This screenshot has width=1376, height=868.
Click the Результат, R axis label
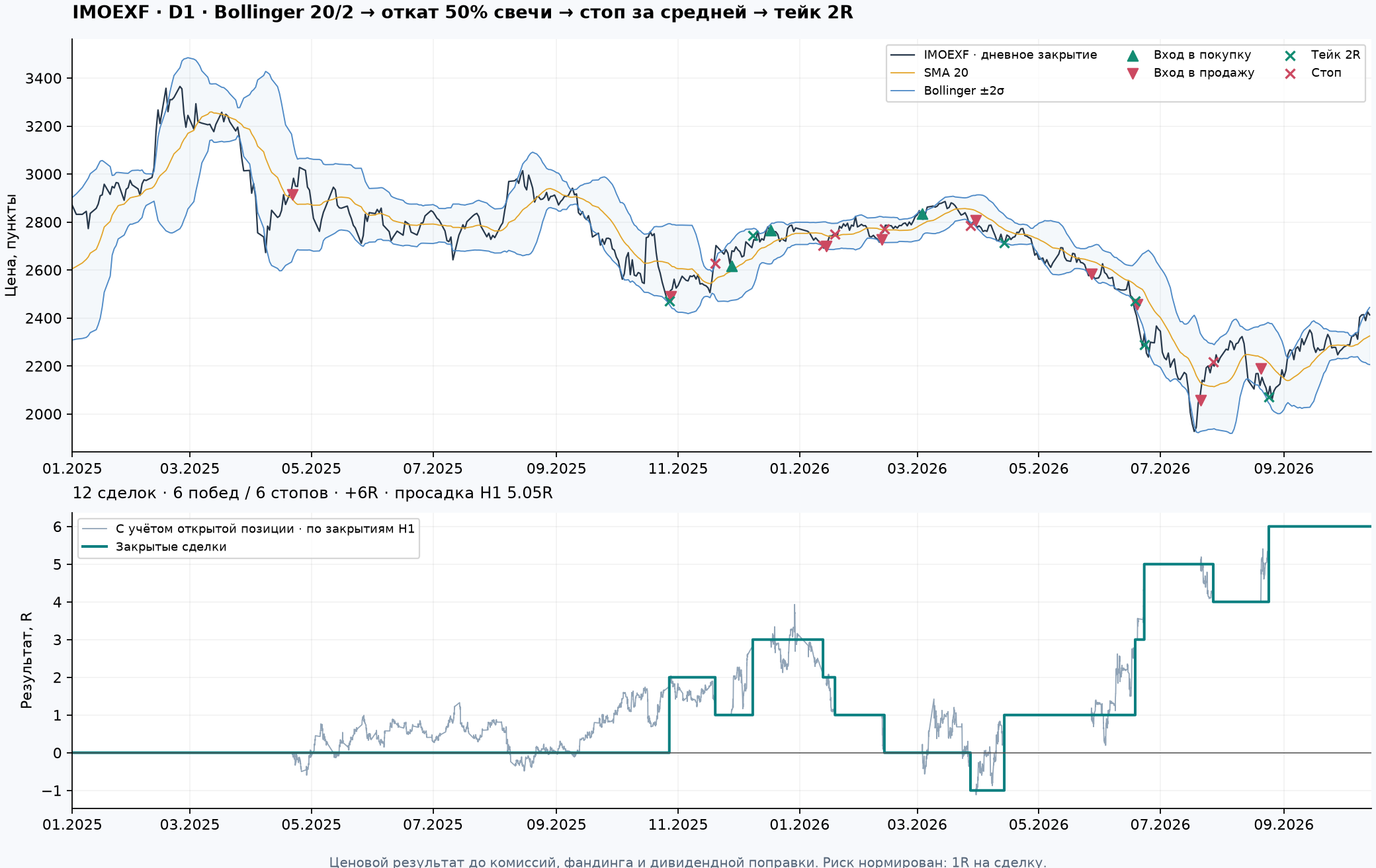(x=26, y=660)
